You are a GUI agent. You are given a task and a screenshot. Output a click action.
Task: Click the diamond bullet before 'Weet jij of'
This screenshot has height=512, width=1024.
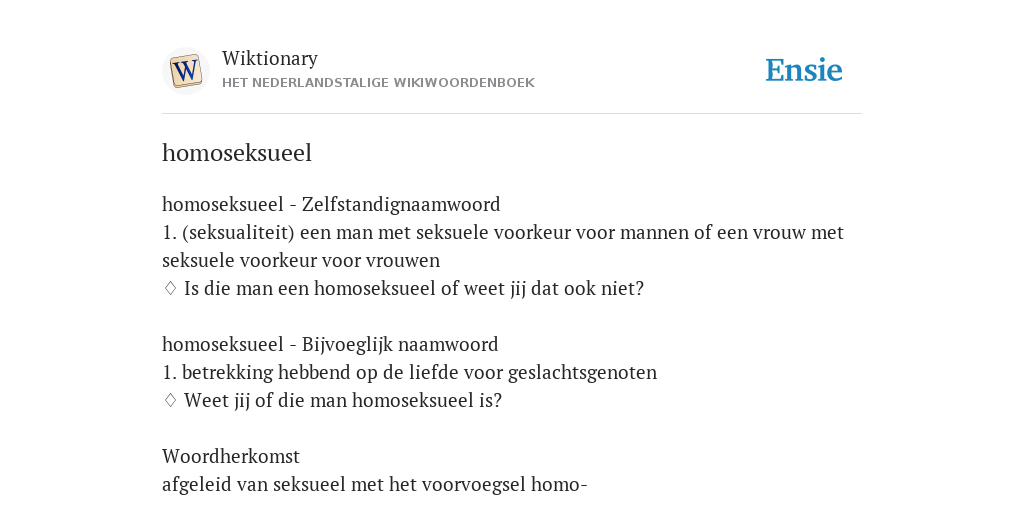click(x=170, y=400)
